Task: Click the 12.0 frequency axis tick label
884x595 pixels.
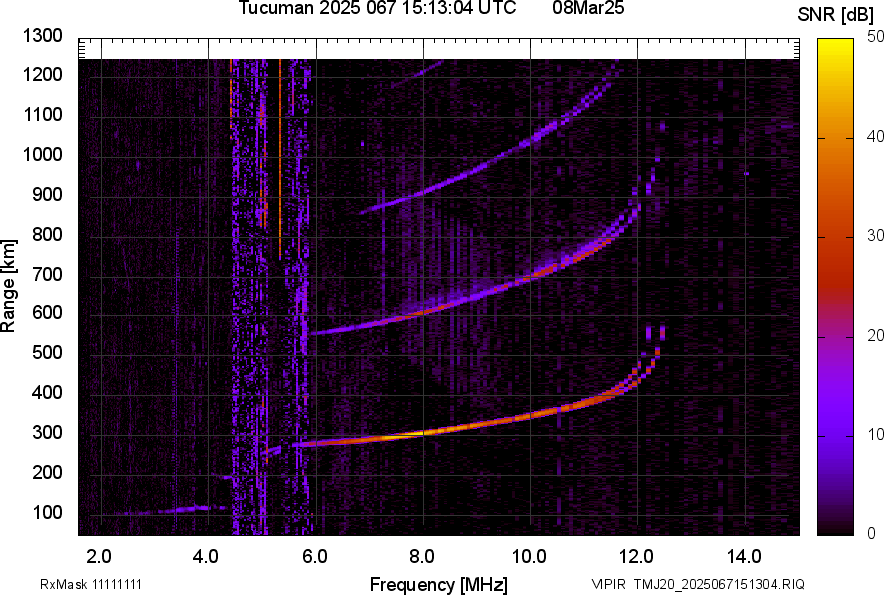Action: coord(636,557)
